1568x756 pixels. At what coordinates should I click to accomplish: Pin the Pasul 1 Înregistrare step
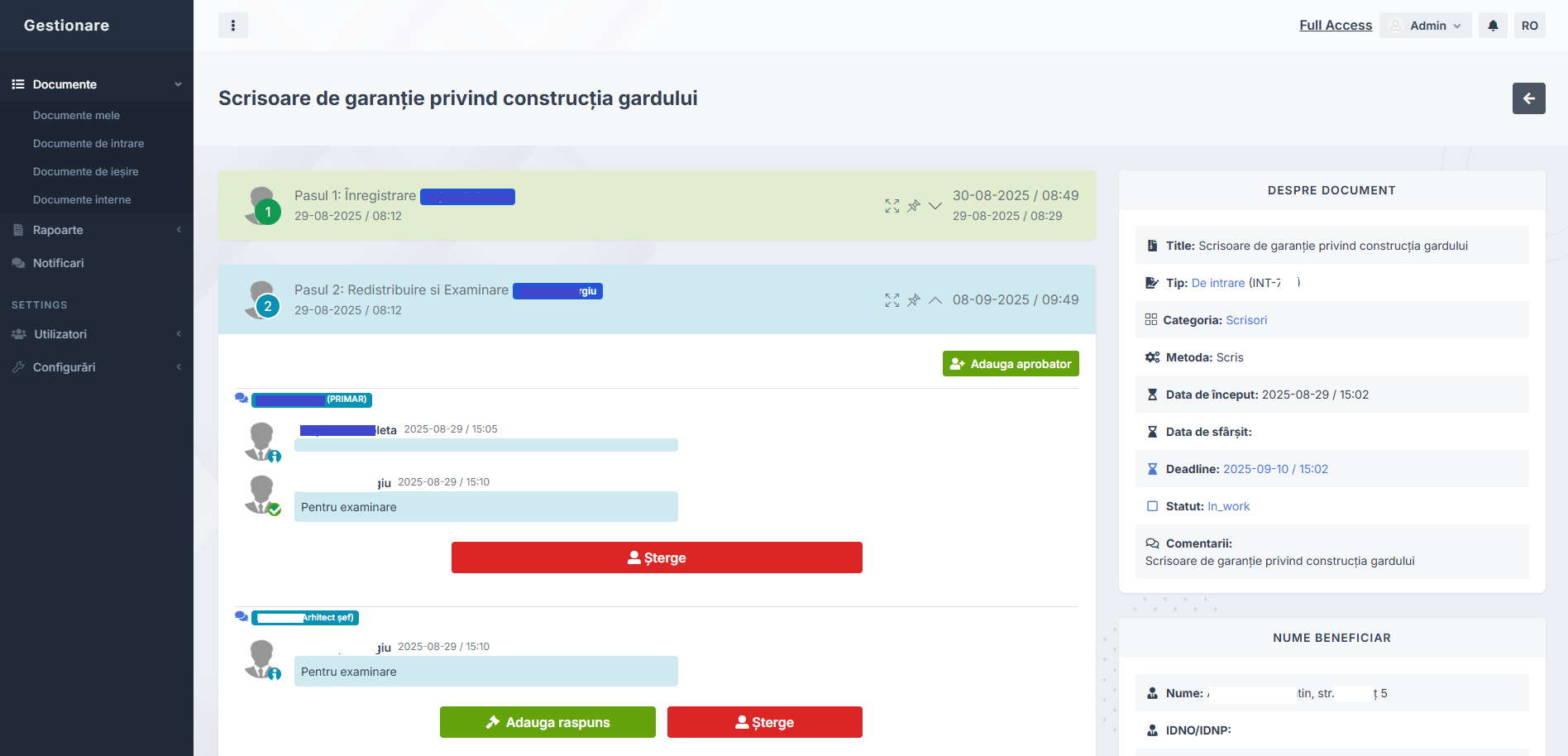(x=914, y=206)
